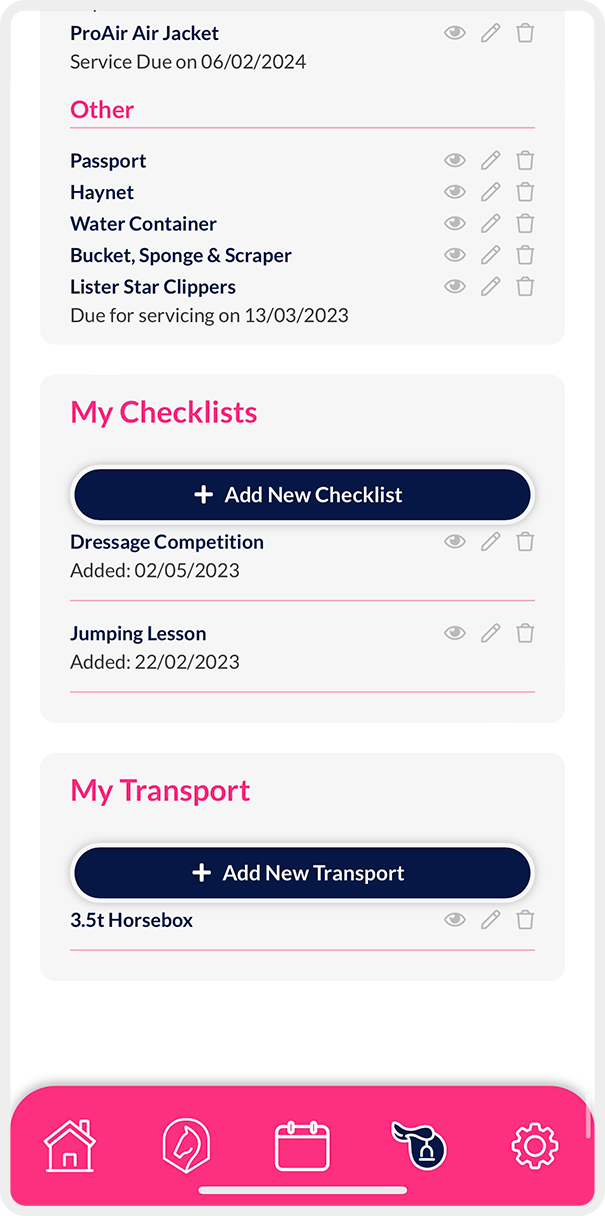The width and height of the screenshot is (605, 1216).
Task: Delete the Haynet item
Action: [x=525, y=192]
